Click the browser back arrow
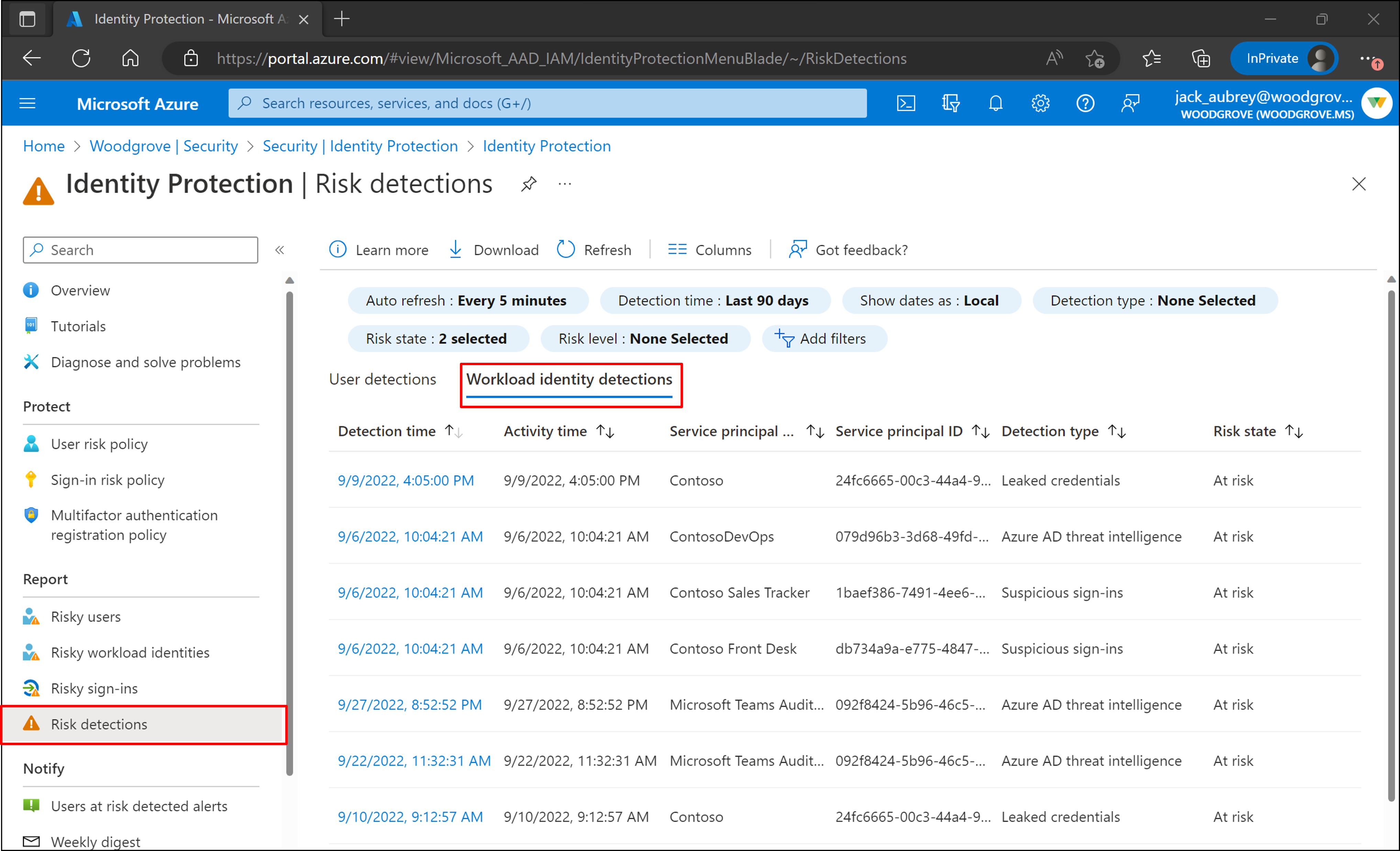This screenshot has height=851, width=1400. (x=31, y=58)
